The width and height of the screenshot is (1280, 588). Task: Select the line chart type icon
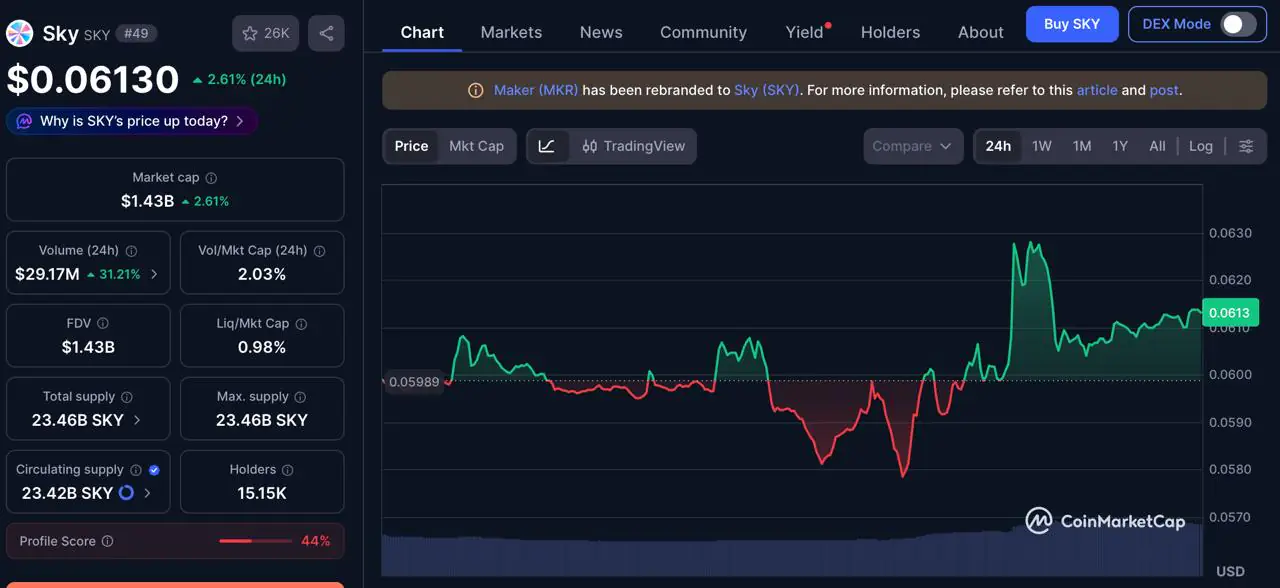pyautogui.click(x=547, y=146)
